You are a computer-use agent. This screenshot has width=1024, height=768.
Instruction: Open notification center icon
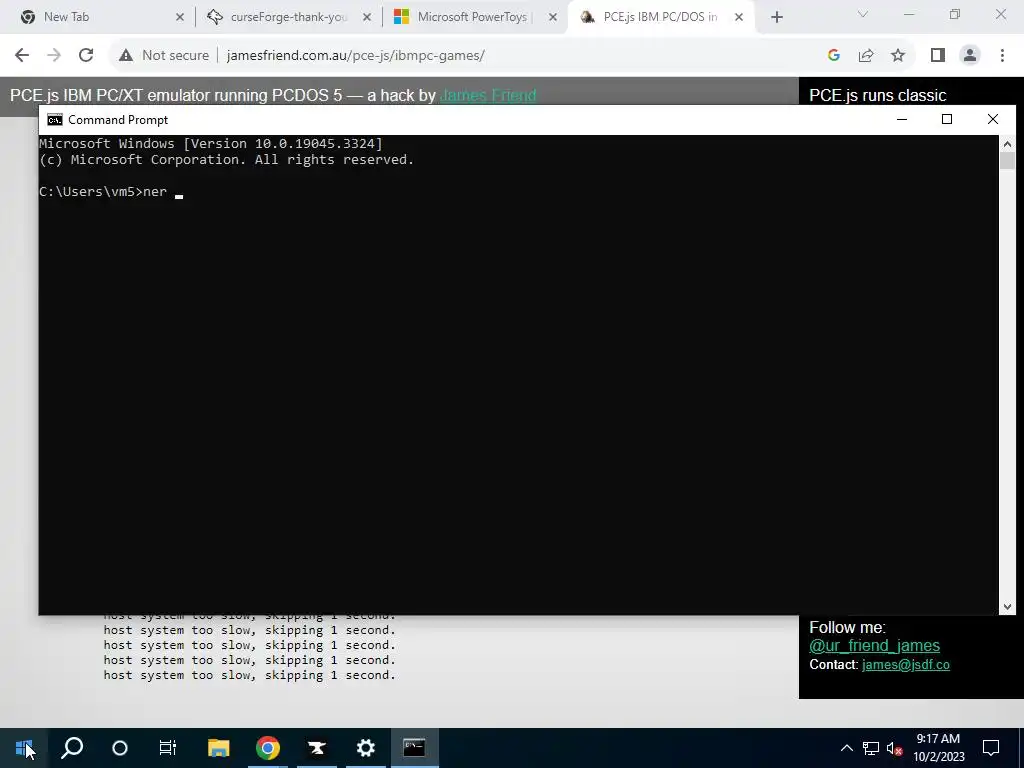point(991,748)
